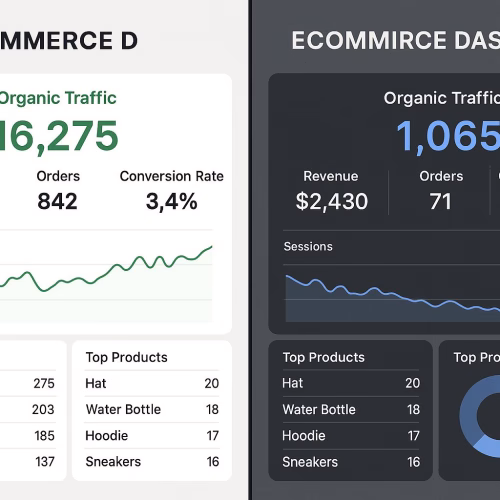
Task: Click the 185 value in left list
Action: (44, 436)
